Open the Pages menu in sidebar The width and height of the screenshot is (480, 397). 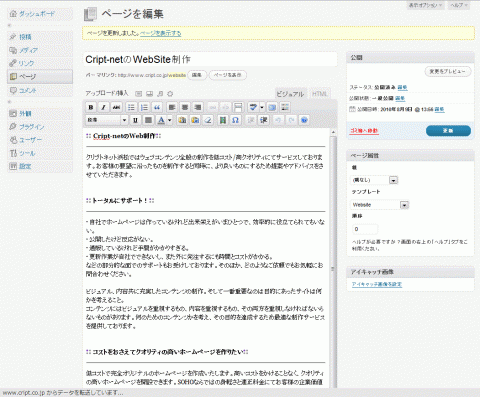click(x=40, y=77)
